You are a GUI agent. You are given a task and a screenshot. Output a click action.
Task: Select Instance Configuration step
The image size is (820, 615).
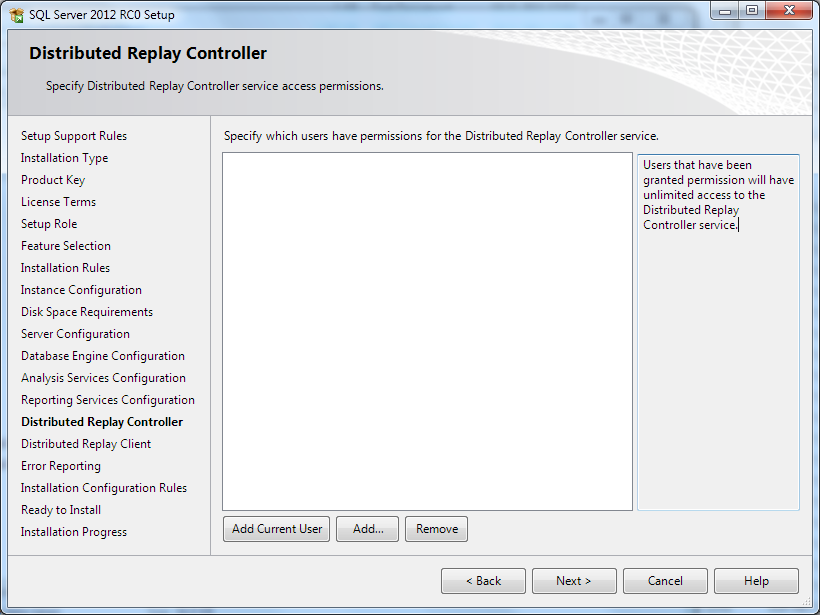pos(81,290)
